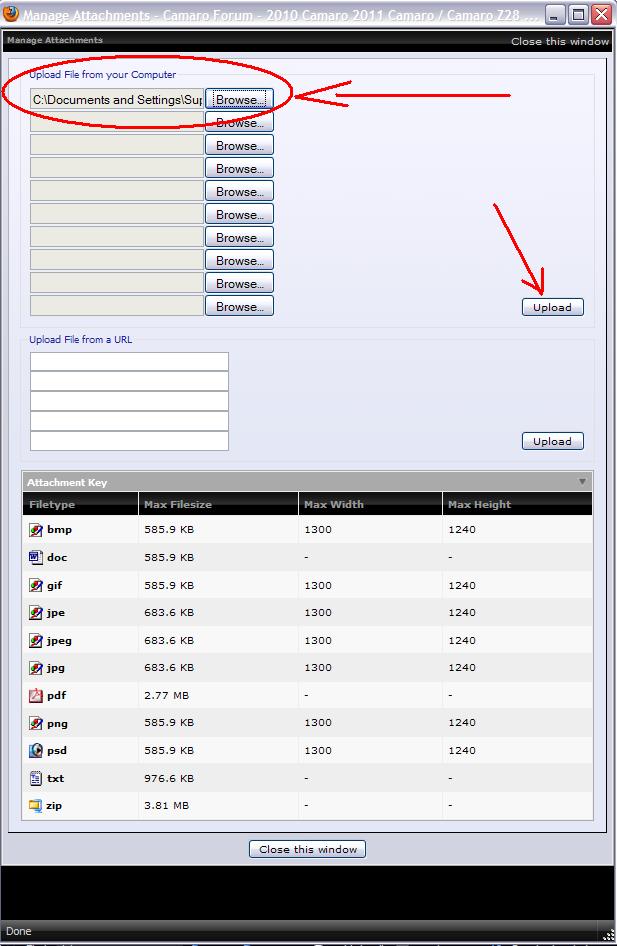The width and height of the screenshot is (617, 946).
Task: Click the zip filetype icon
Action: 36,805
